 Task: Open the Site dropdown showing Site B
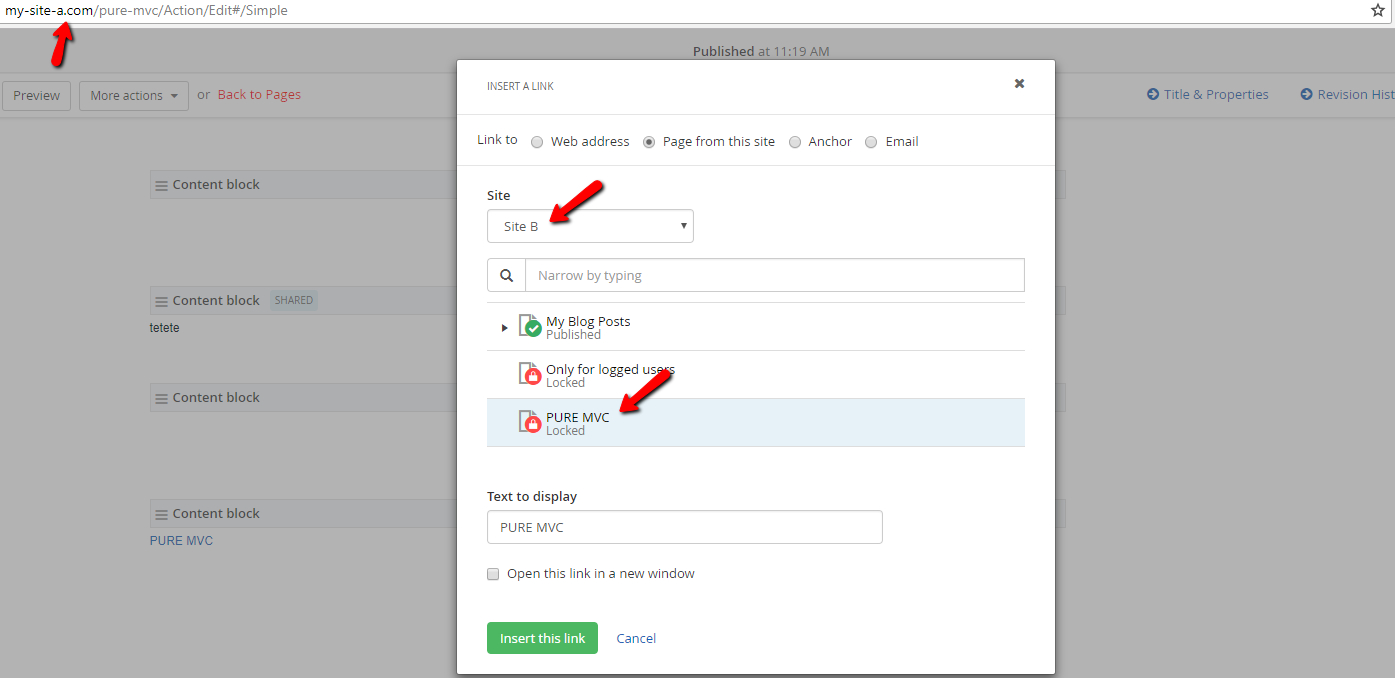(x=590, y=226)
